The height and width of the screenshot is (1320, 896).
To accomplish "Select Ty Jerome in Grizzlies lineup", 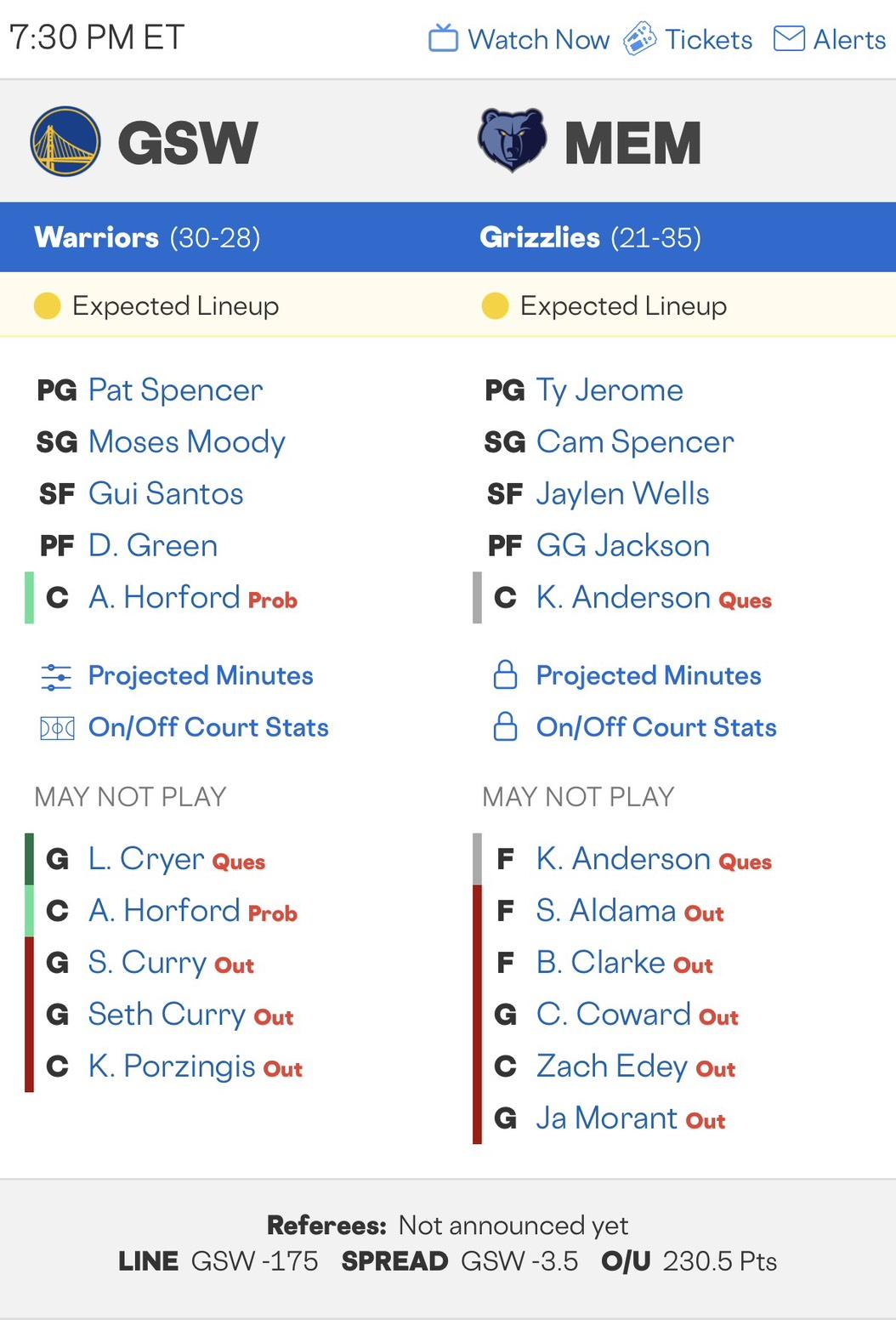I will 610,390.
